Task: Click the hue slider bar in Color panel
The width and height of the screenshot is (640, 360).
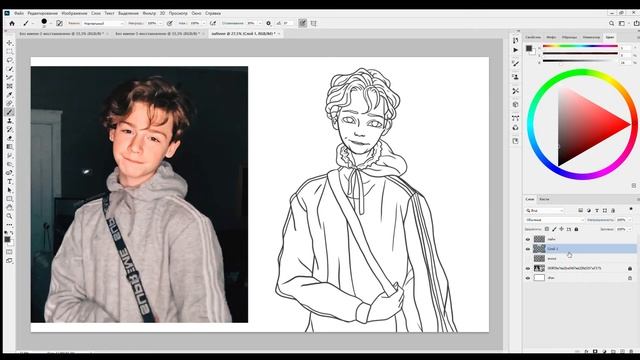Action: pyautogui.click(x=580, y=47)
